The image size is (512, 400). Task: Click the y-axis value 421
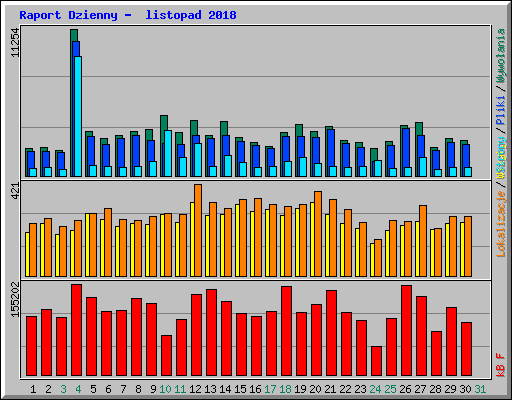pos(15,191)
